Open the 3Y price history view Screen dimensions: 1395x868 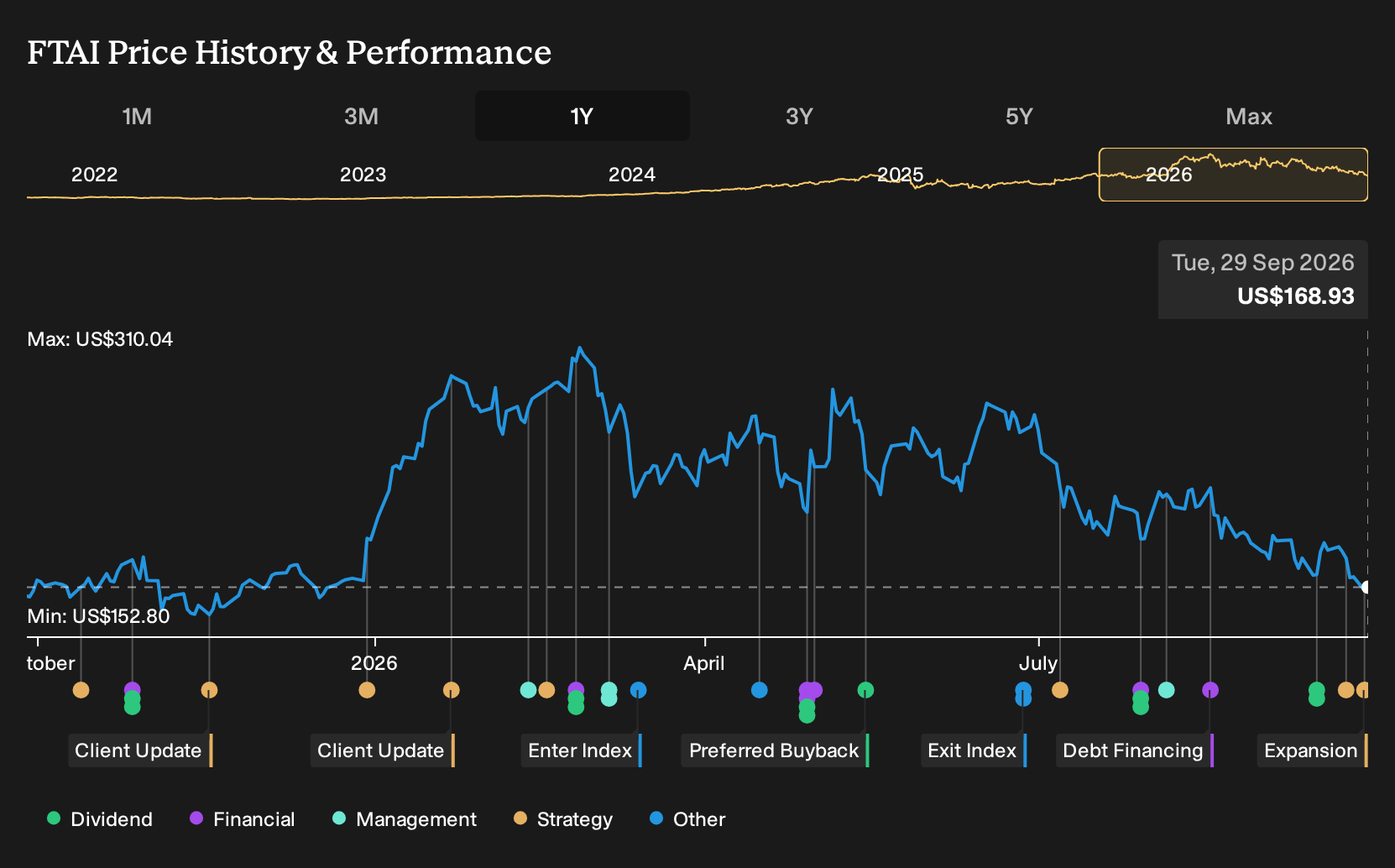(799, 116)
